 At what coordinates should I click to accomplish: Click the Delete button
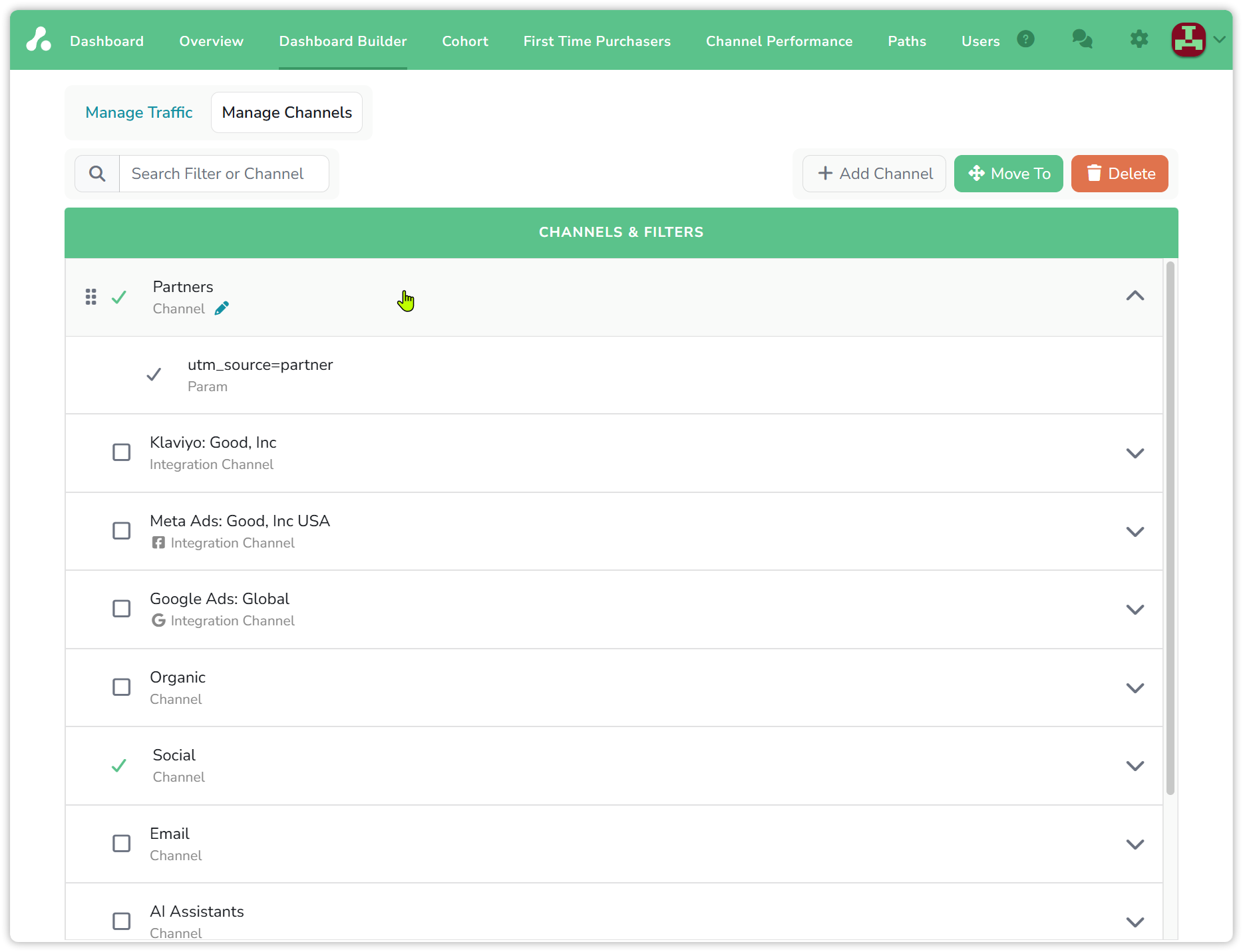pos(1120,174)
